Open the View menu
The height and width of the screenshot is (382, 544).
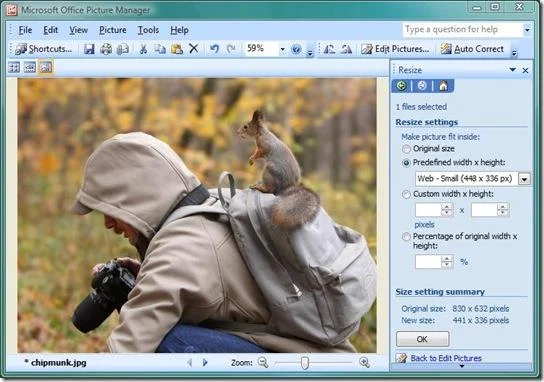[78, 31]
